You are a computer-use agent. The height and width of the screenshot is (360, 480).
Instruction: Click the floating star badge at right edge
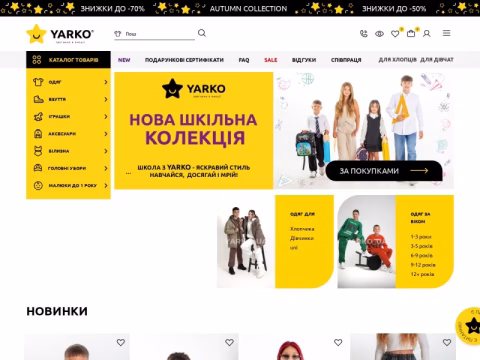[469, 326]
